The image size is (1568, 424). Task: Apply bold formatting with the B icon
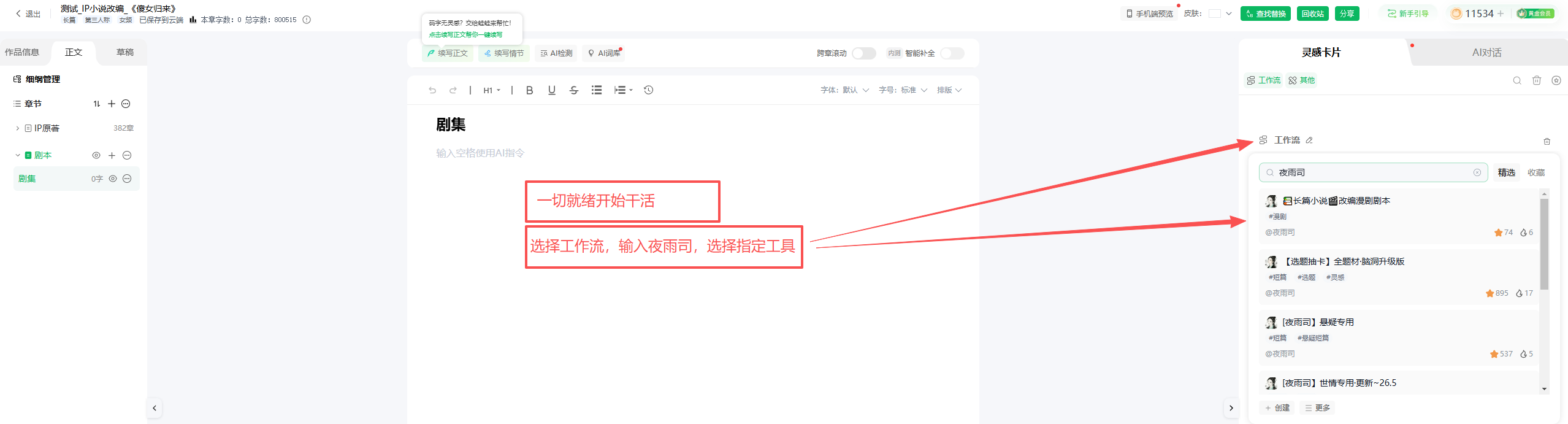click(x=530, y=90)
